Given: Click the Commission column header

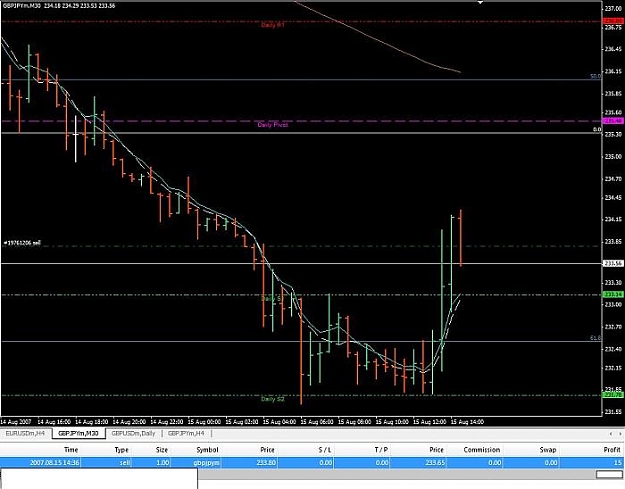Looking at the screenshot, I should click(482, 450).
